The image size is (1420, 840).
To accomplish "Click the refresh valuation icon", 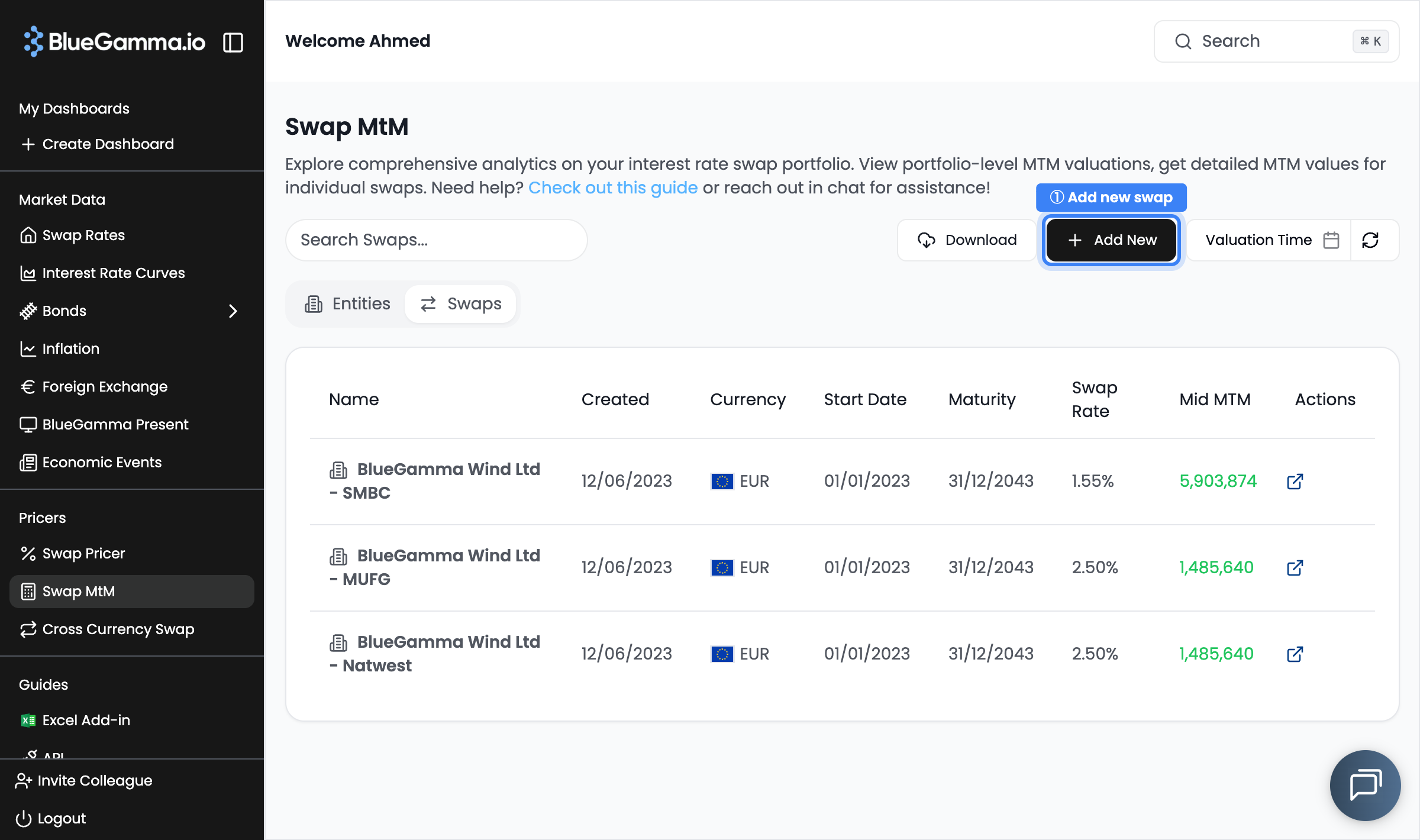I will [1370, 240].
